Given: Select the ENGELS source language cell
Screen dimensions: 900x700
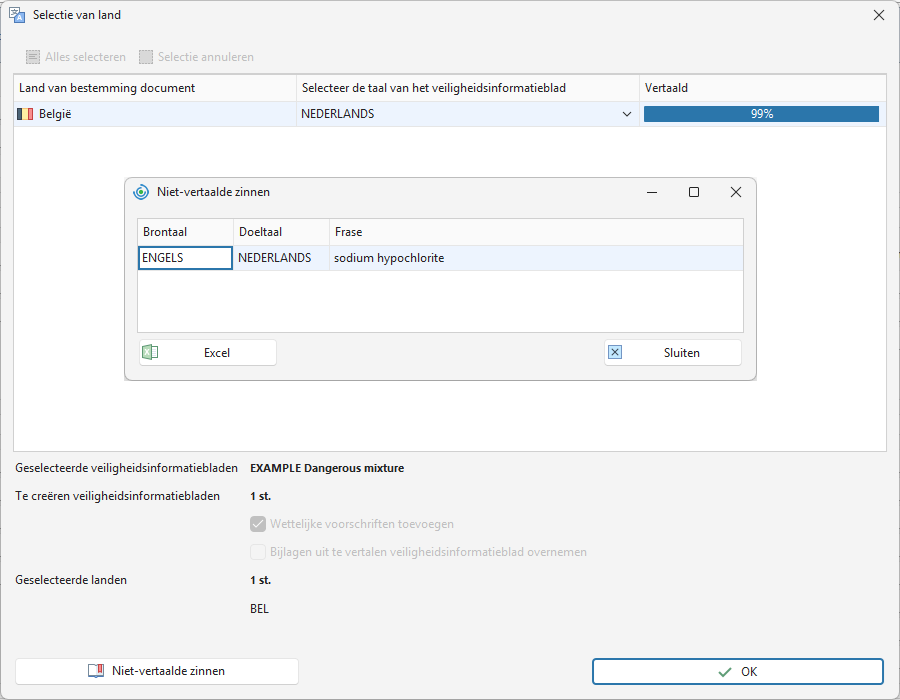Looking at the screenshot, I should [x=185, y=258].
